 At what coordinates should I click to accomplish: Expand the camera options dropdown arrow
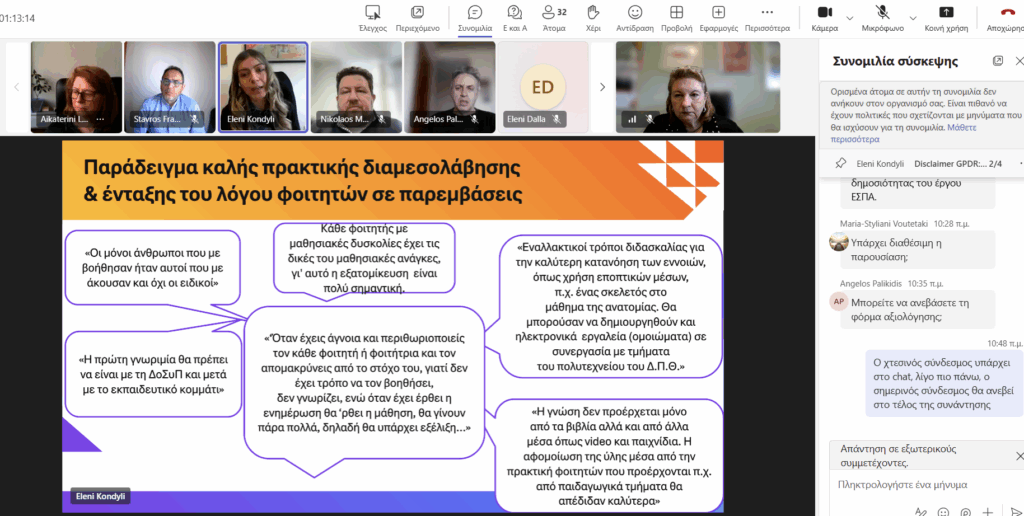850,17
